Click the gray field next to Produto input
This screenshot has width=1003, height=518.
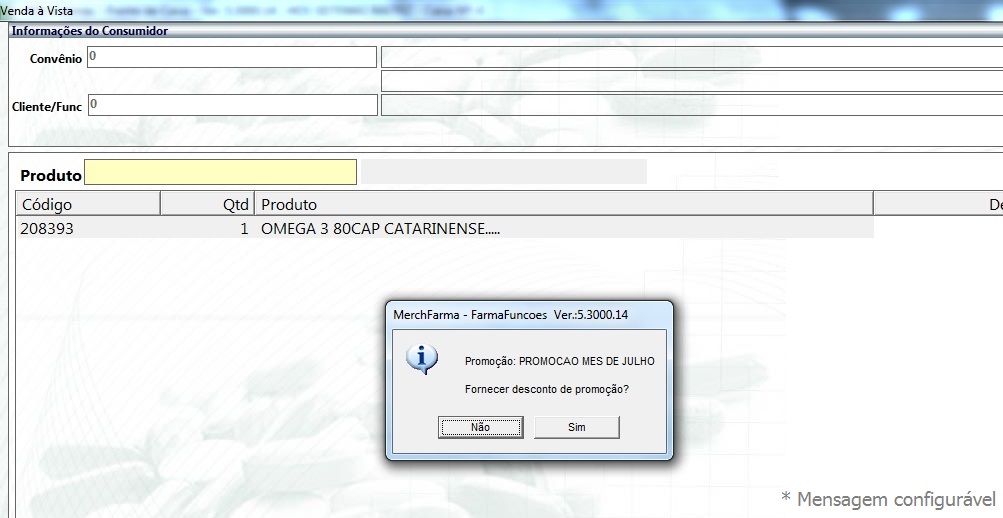pos(503,172)
